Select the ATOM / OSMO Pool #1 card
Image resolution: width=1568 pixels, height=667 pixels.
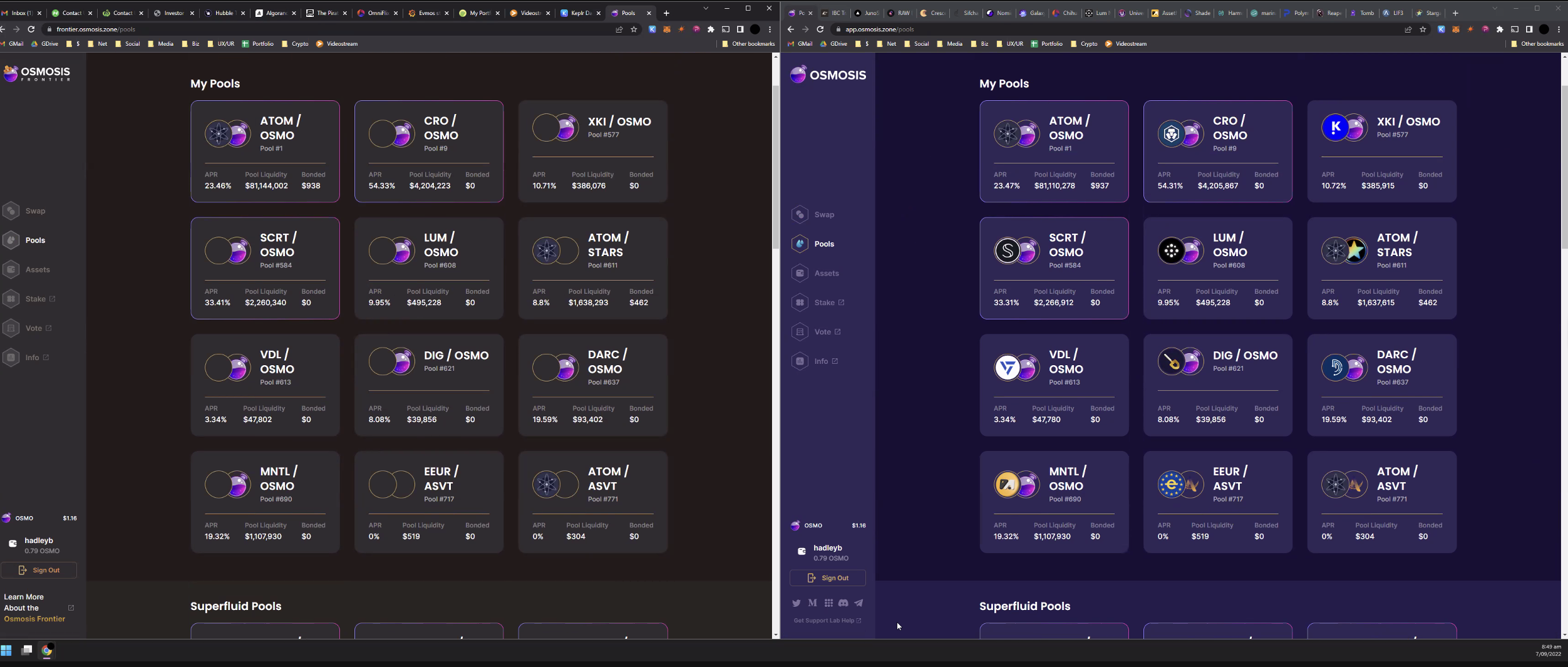click(x=265, y=152)
